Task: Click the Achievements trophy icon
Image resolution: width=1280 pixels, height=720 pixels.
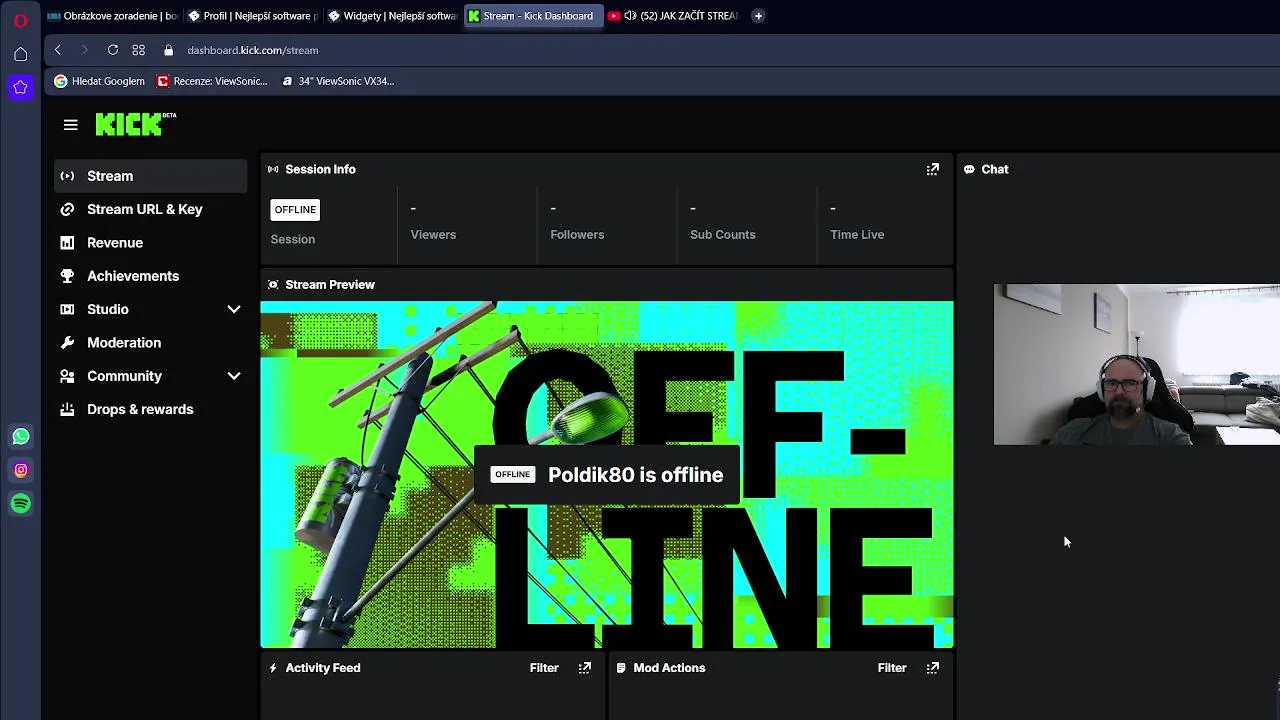Action: [67, 276]
